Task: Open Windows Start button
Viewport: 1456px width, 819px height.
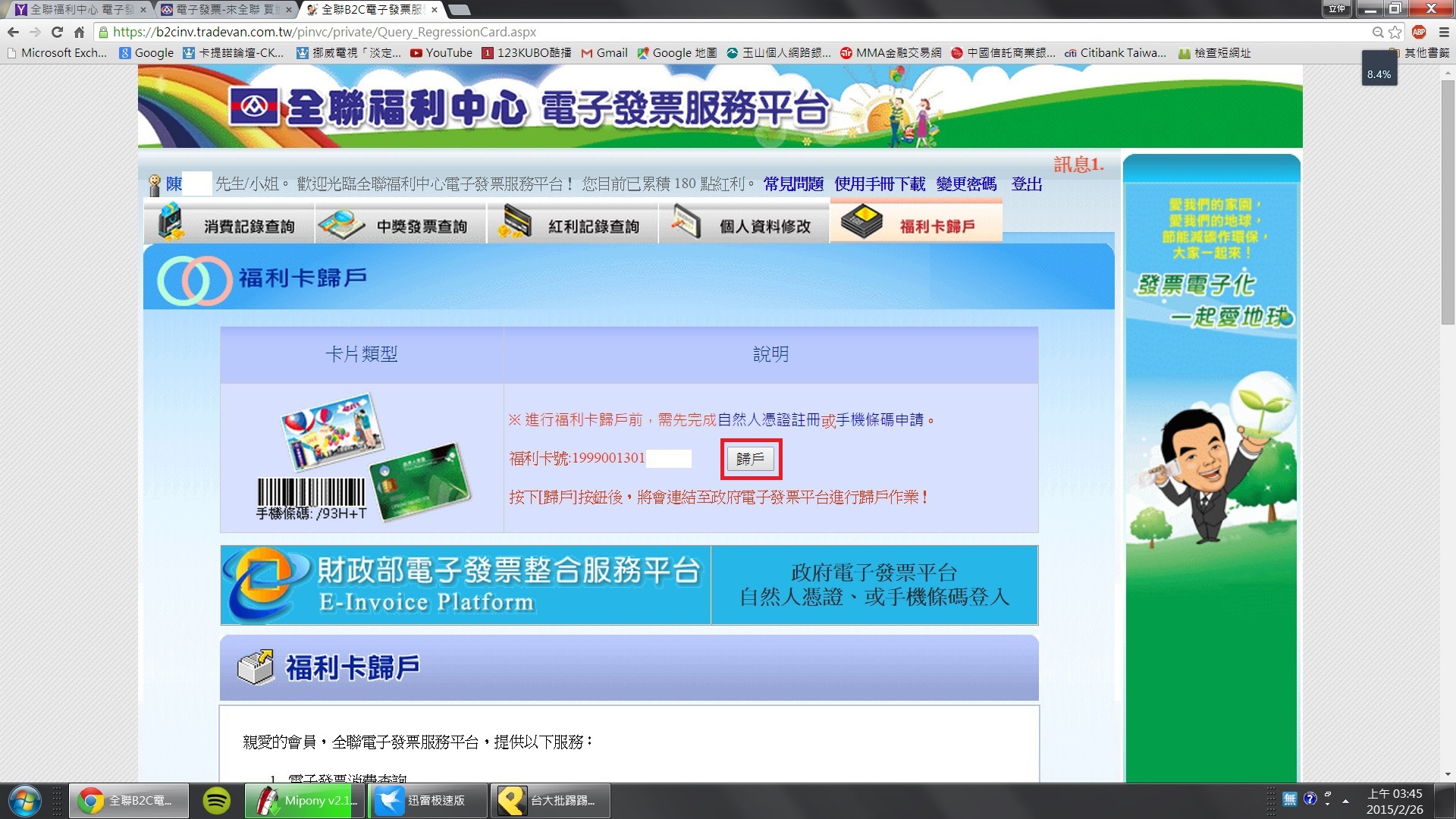Action: [25, 801]
